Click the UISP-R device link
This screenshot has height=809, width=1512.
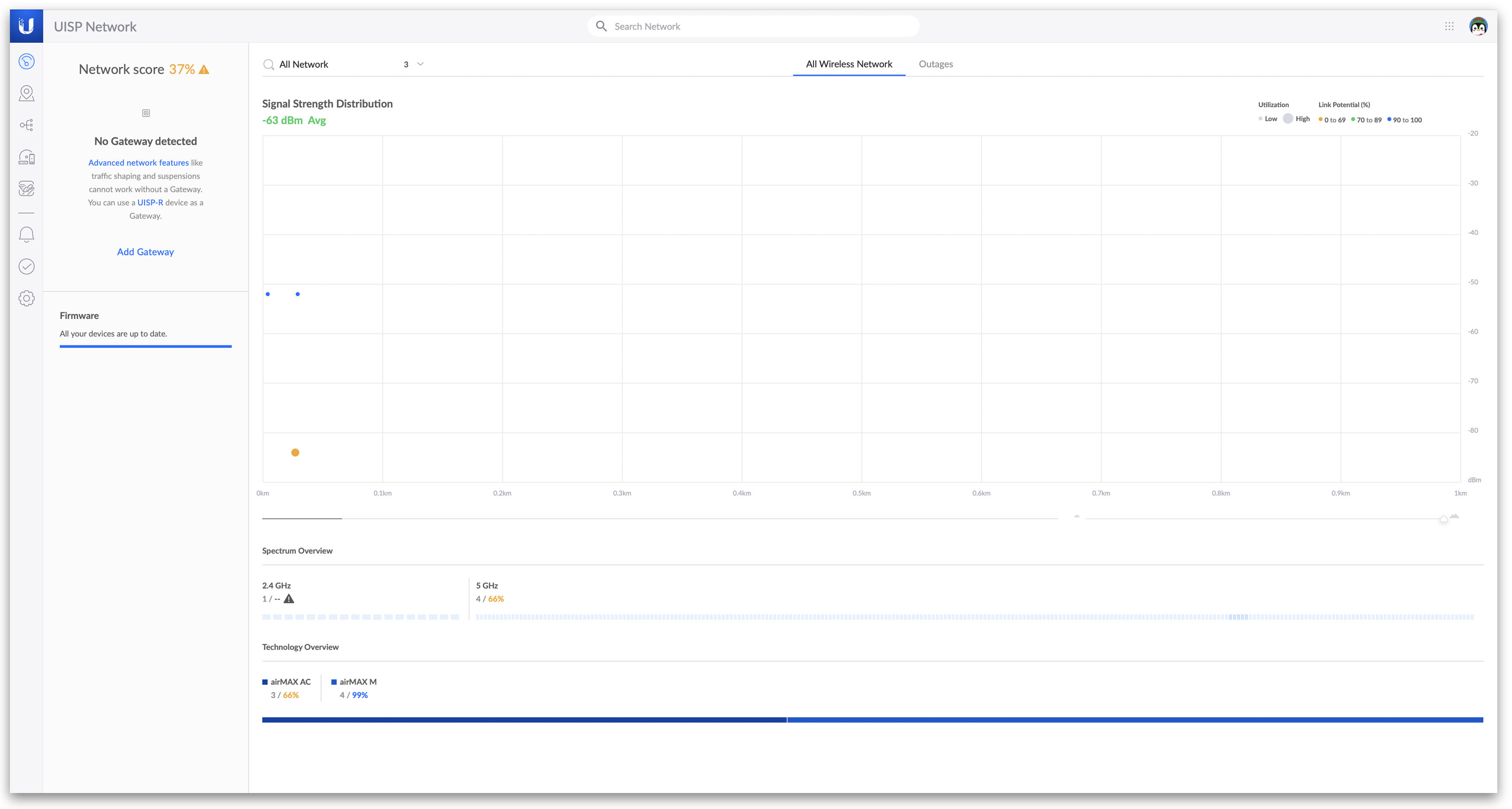pyautogui.click(x=150, y=202)
